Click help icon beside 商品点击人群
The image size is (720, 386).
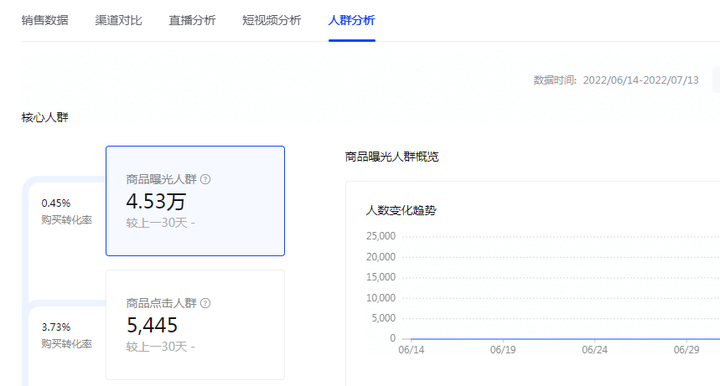click(206, 303)
